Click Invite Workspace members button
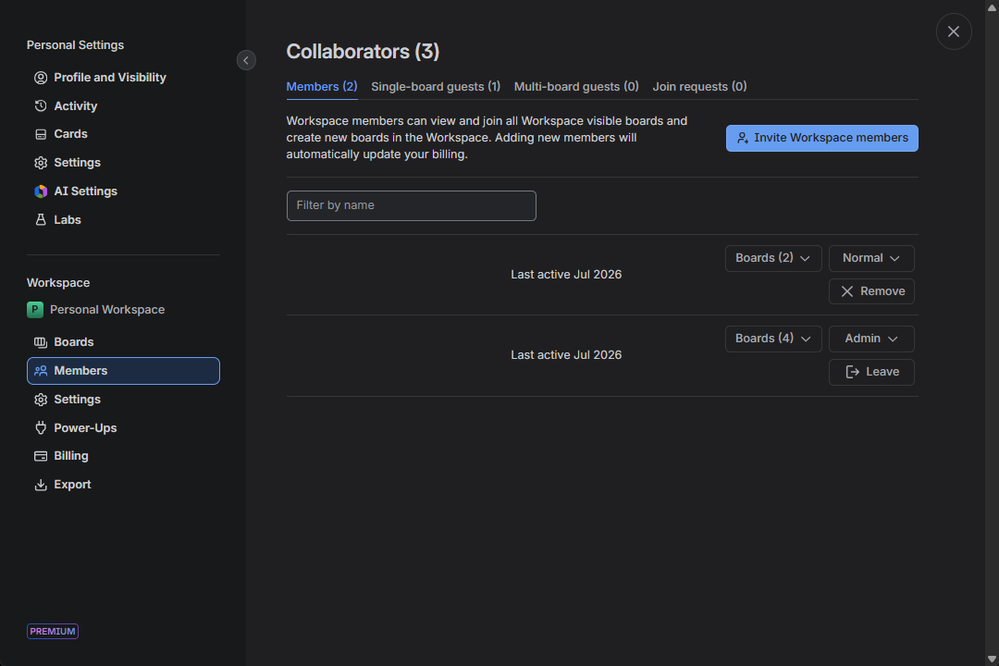The image size is (999, 666). coord(822,138)
